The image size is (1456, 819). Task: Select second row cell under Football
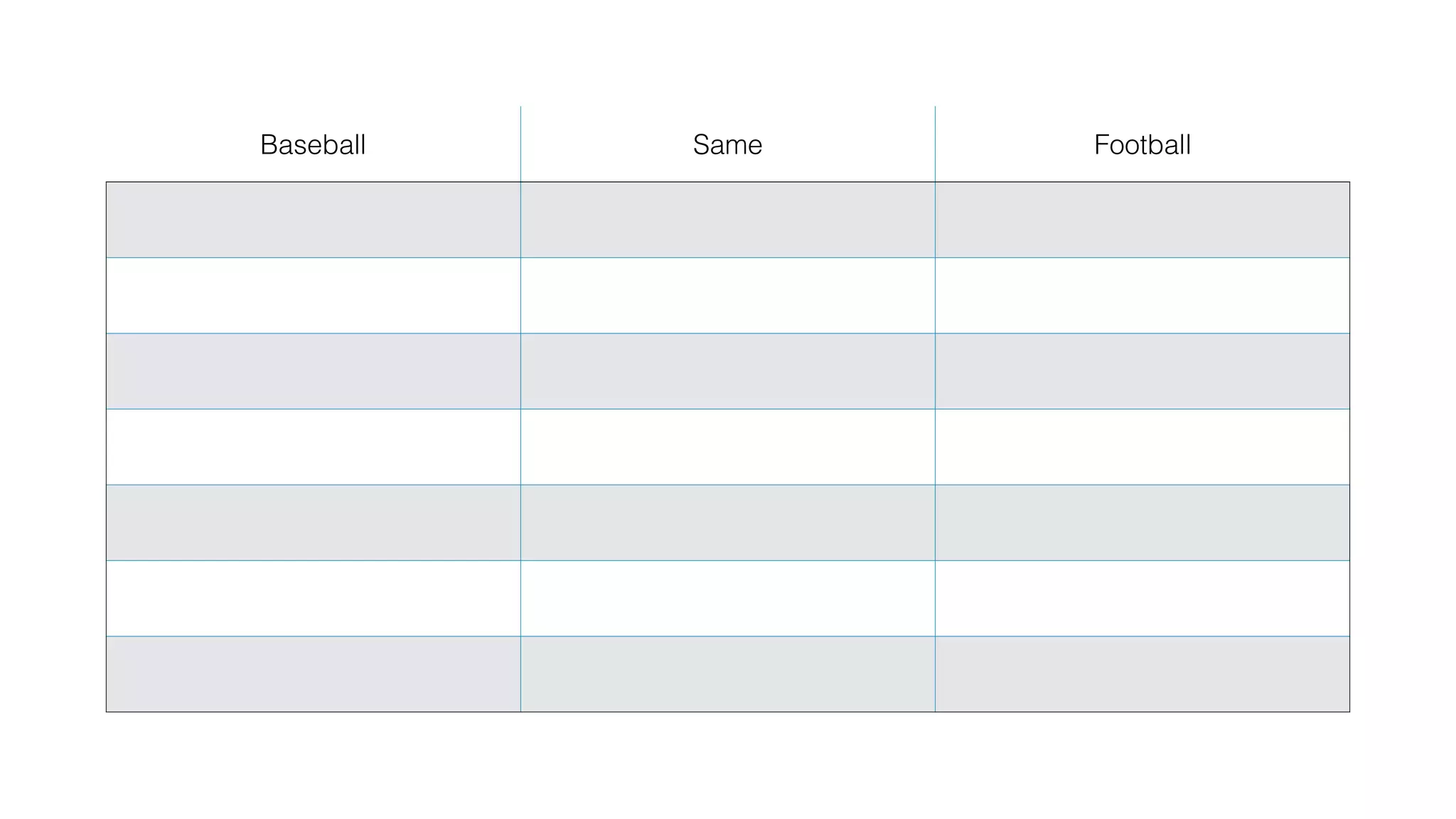pyautogui.click(x=1142, y=295)
